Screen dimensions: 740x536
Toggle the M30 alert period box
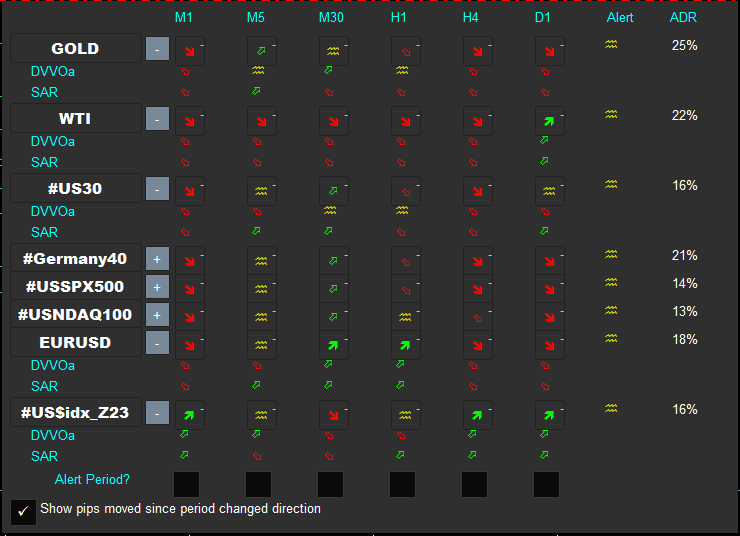pos(330,484)
